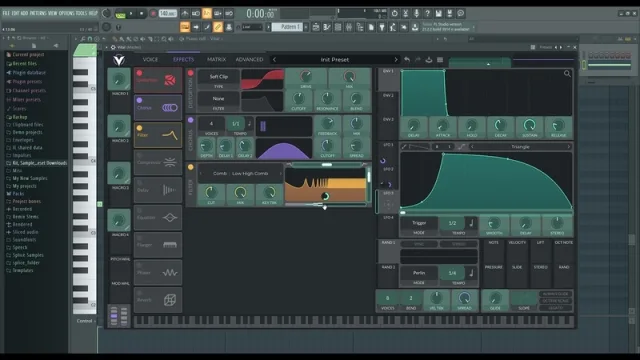This screenshot has height=360, width=640.
Task: Open the Plugin database folder in the browser
Action: 29,73
